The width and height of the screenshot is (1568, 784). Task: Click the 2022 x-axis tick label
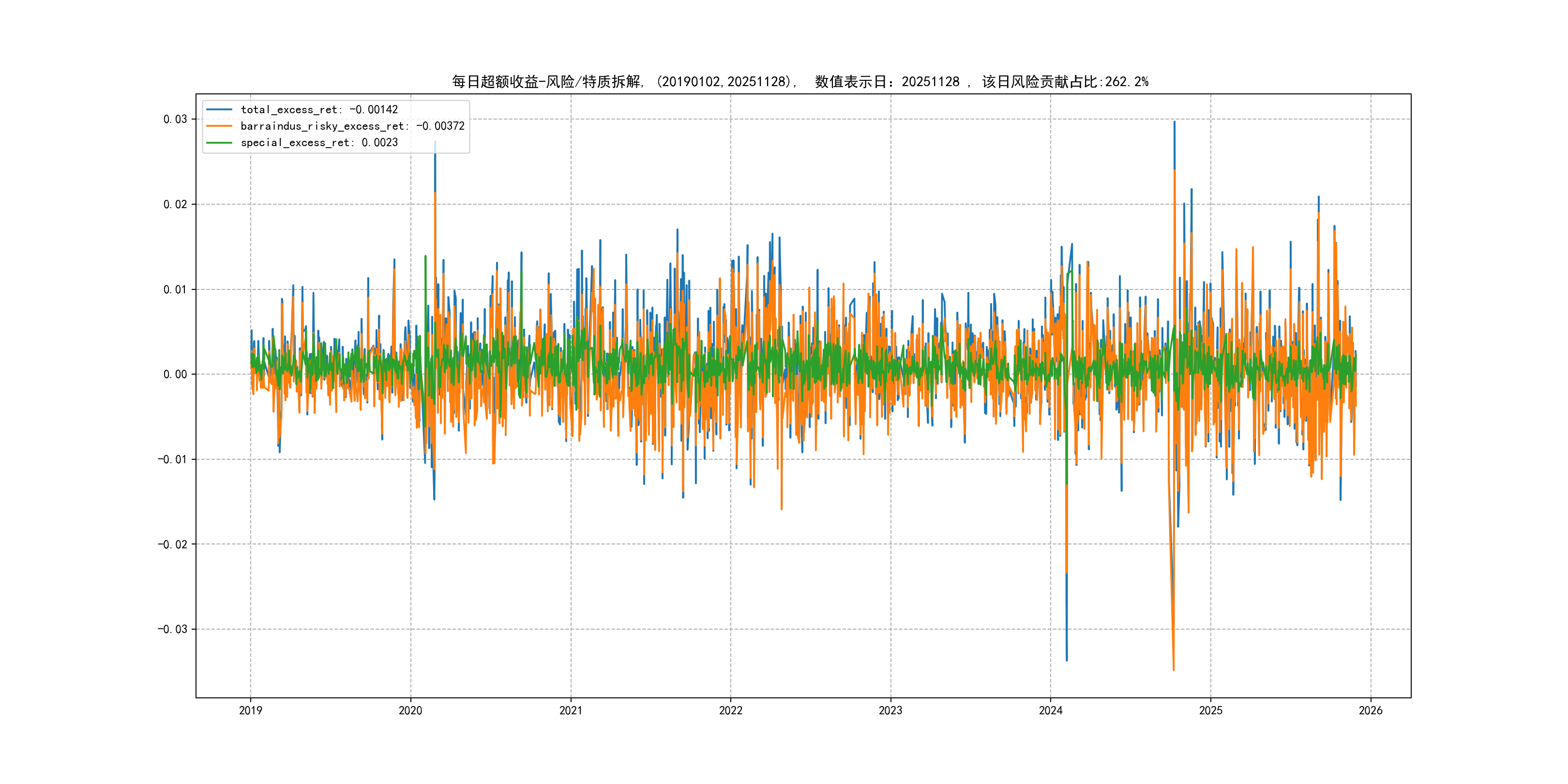(x=730, y=710)
